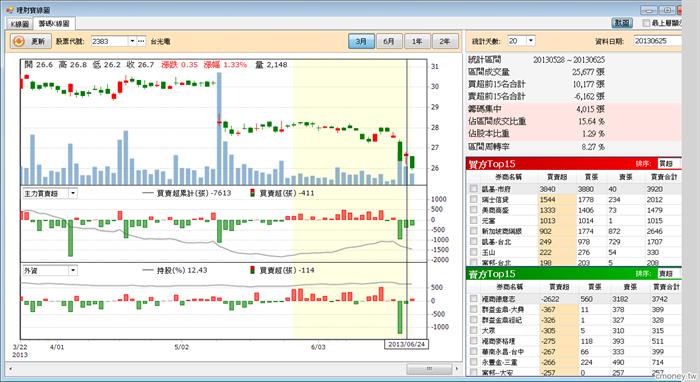Open the 賣方Top15 sort dropdown
The image size is (700, 382).
[x=670, y=274]
